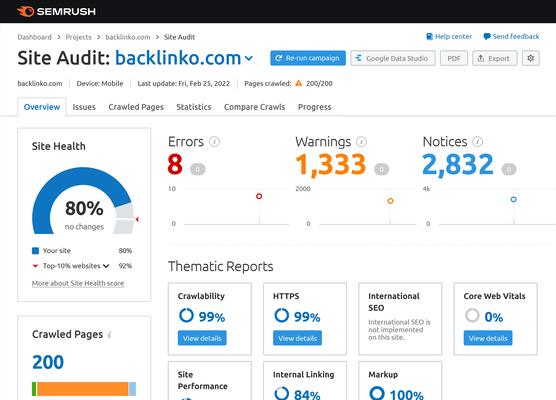
Task: Click the orange segment of crawled pages bar
Action: (83, 389)
